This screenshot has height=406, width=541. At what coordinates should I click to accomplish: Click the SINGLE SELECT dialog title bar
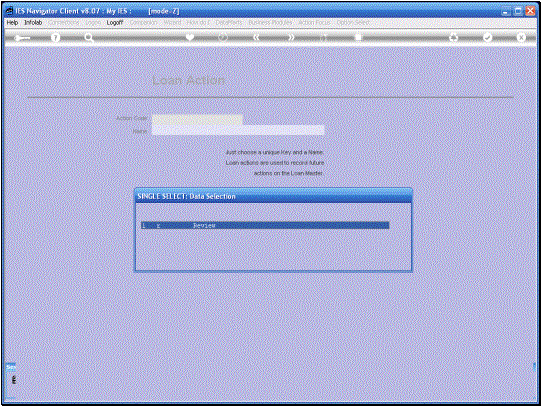coord(273,196)
